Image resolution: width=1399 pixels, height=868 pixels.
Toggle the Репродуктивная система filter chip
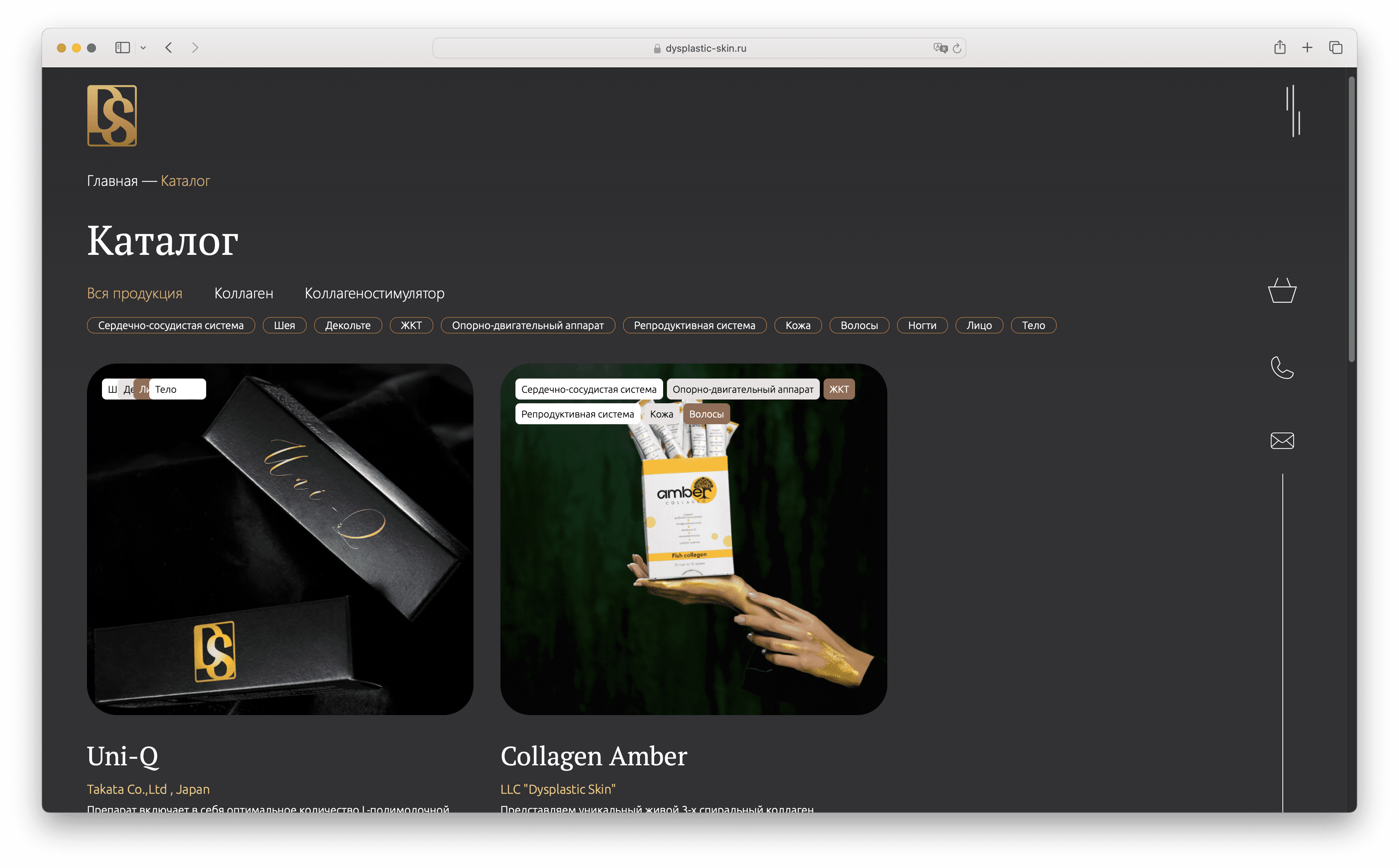point(694,325)
